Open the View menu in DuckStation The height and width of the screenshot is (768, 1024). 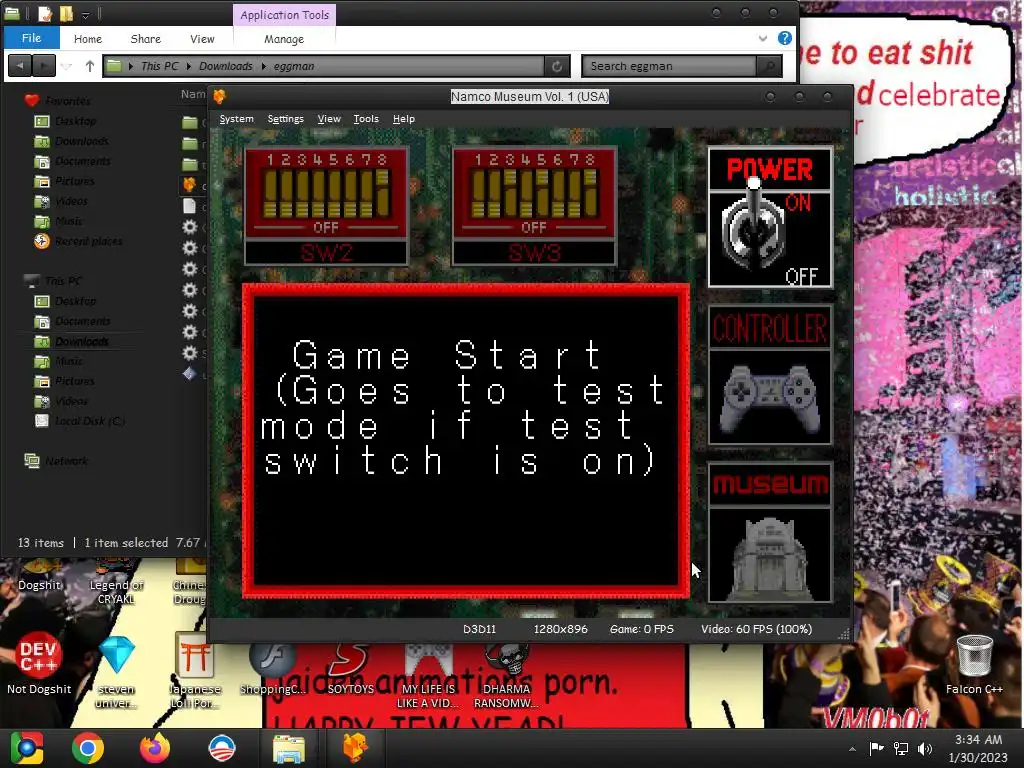(329, 119)
